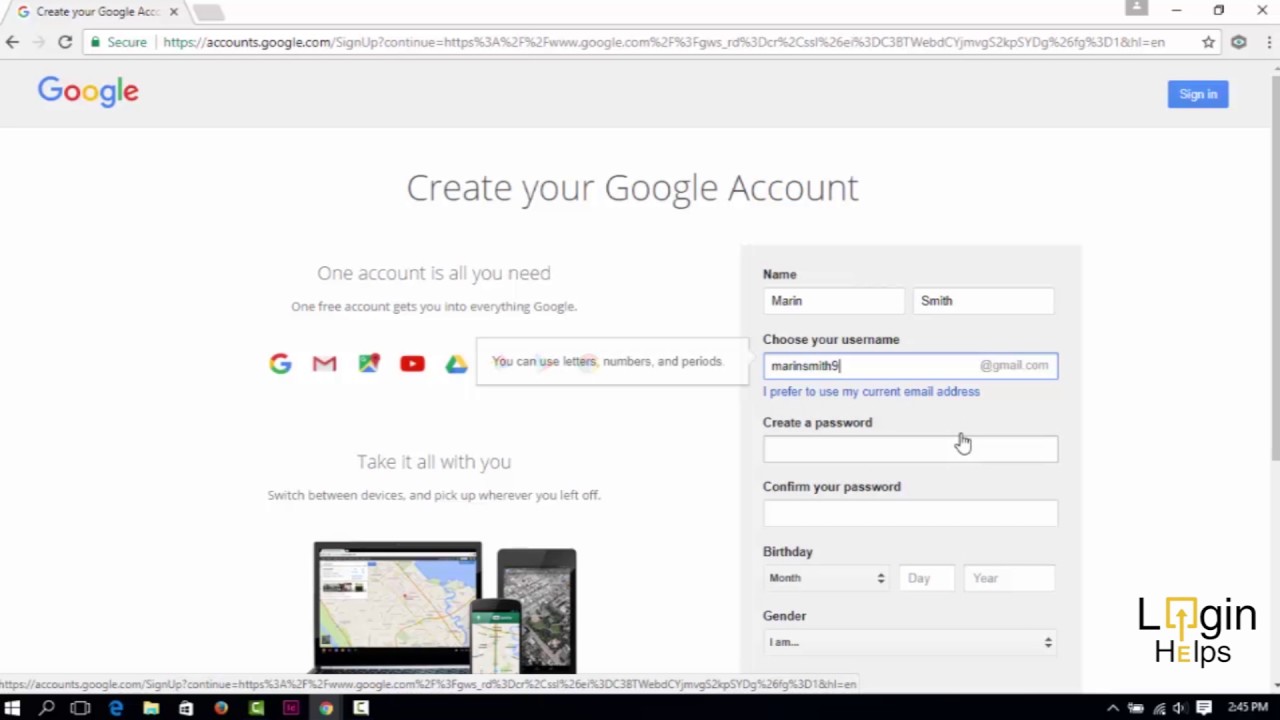Screen dimensions: 1280x720
Task: Click the address bar URL
Action: (x=664, y=42)
